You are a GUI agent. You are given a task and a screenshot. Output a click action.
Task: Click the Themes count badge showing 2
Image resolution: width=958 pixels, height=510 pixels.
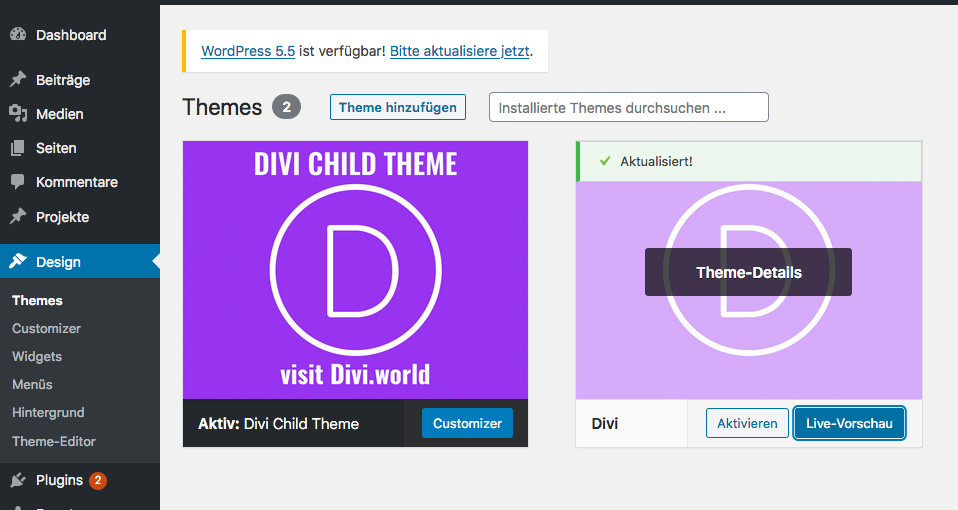tap(287, 107)
